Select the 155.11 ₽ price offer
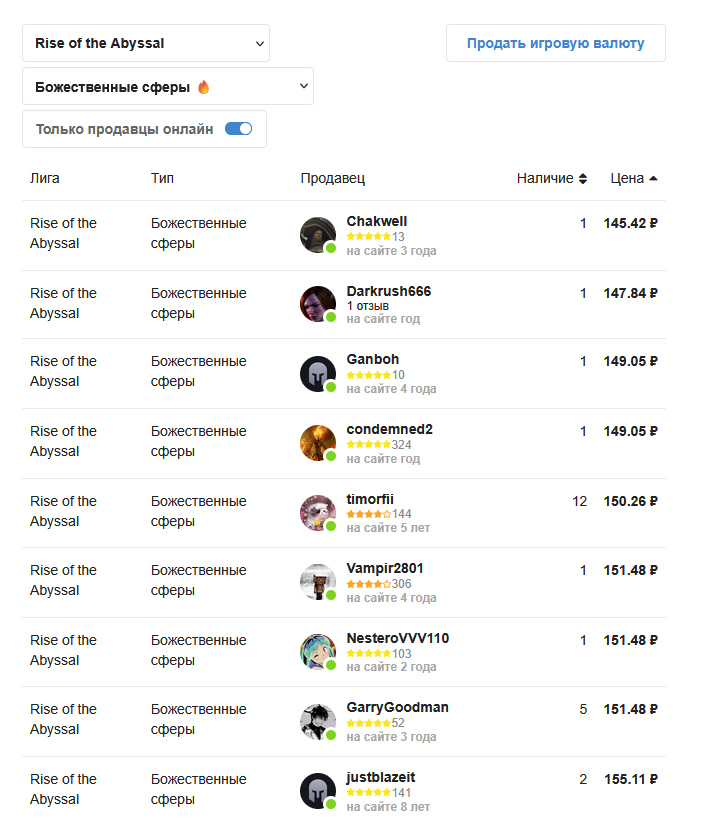Screen dimensions: 723x826 [630, 779]
